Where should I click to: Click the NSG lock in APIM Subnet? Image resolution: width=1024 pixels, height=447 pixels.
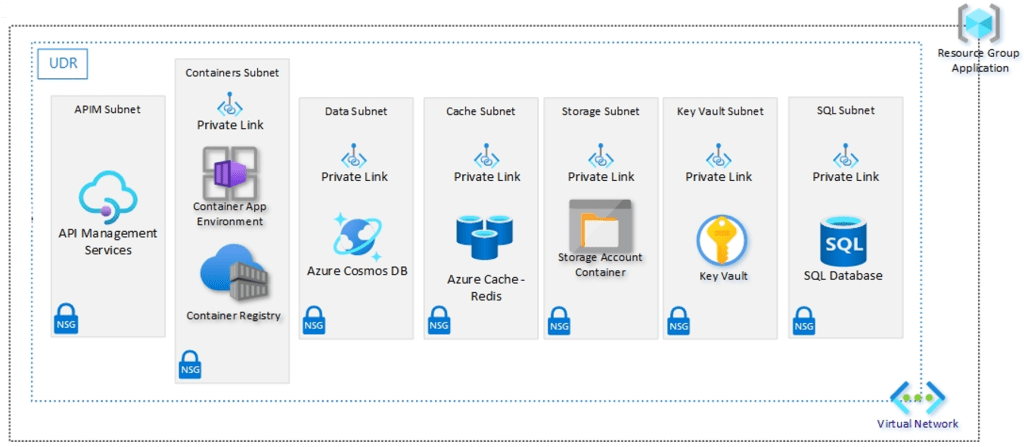click(66, 318)
